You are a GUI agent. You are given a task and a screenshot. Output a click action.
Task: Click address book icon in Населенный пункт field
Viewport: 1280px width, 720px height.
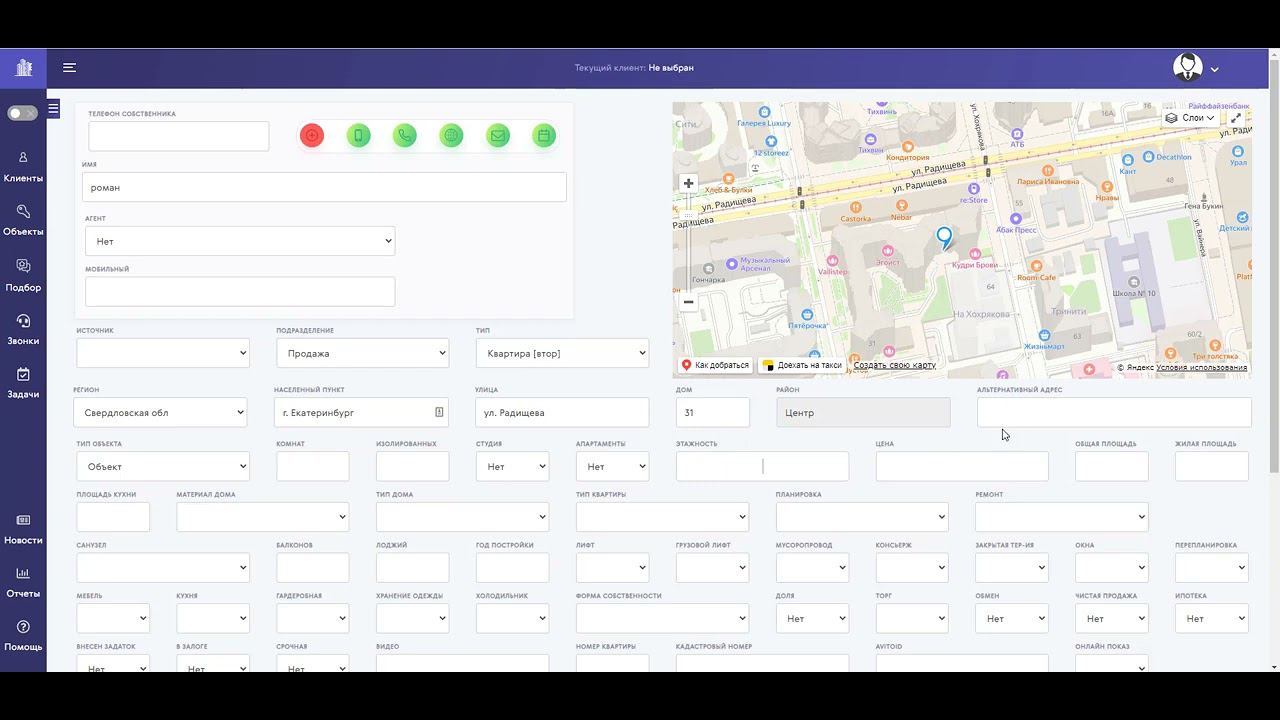click(439, 412)
